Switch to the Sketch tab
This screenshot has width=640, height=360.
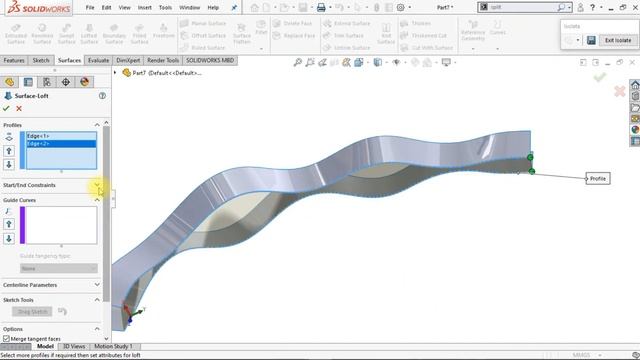[x=41, y=60]
